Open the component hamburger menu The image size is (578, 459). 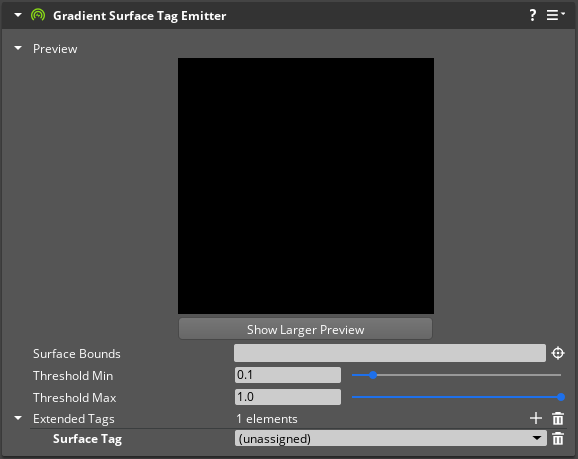[x=555, y=15]
